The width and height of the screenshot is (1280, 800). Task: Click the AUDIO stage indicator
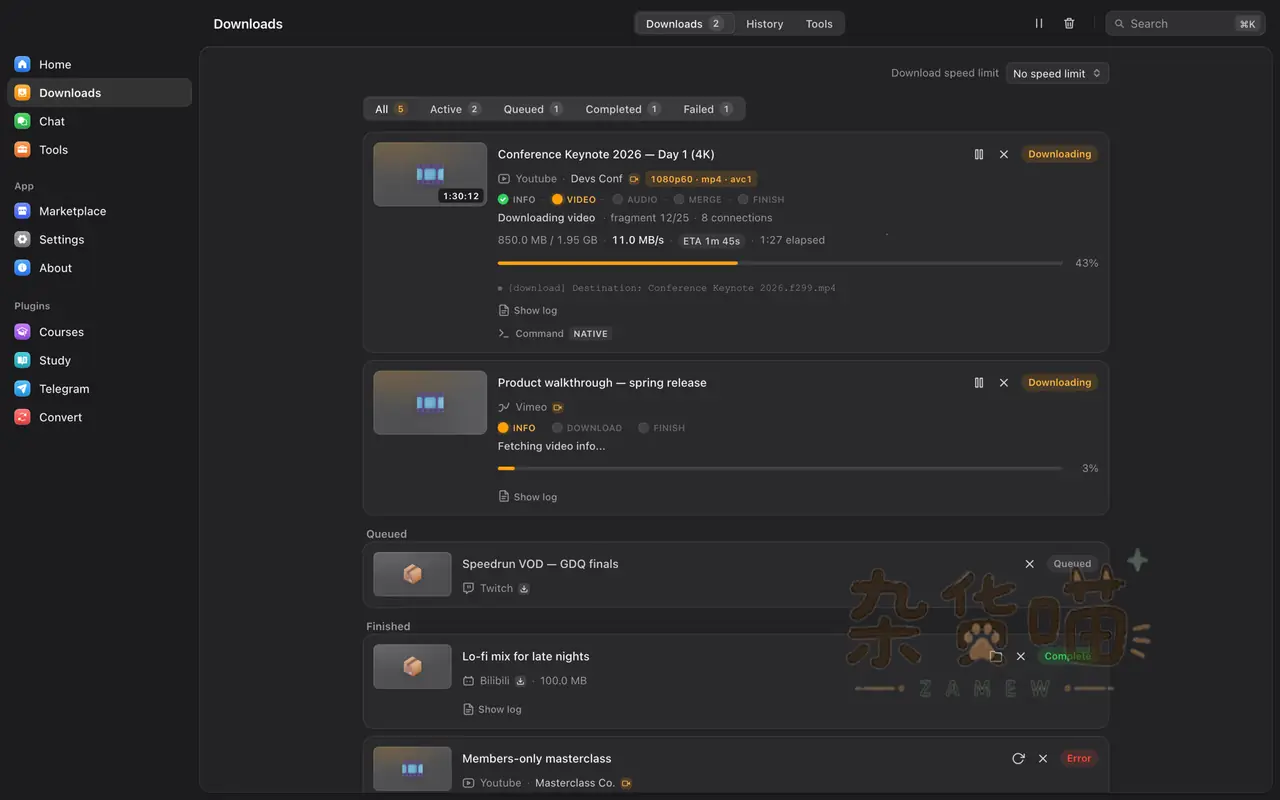coord(635,200)
